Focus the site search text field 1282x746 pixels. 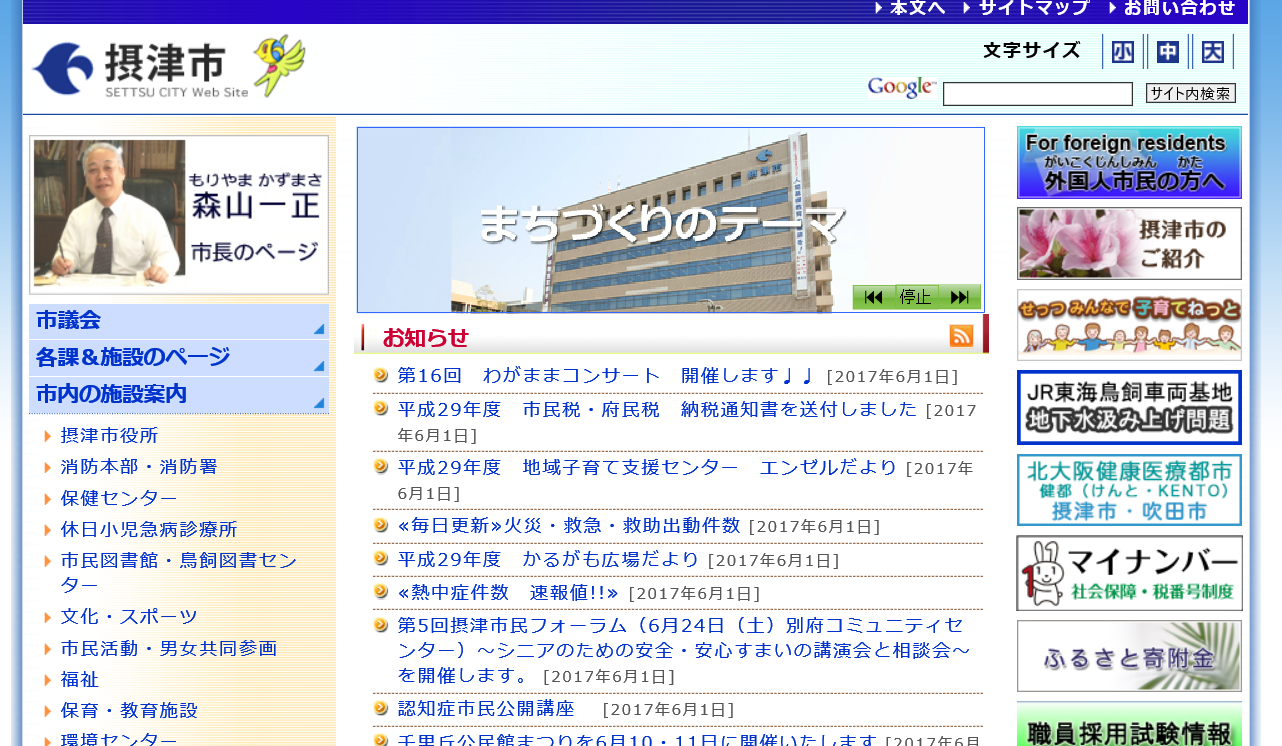pos(1038,94)
